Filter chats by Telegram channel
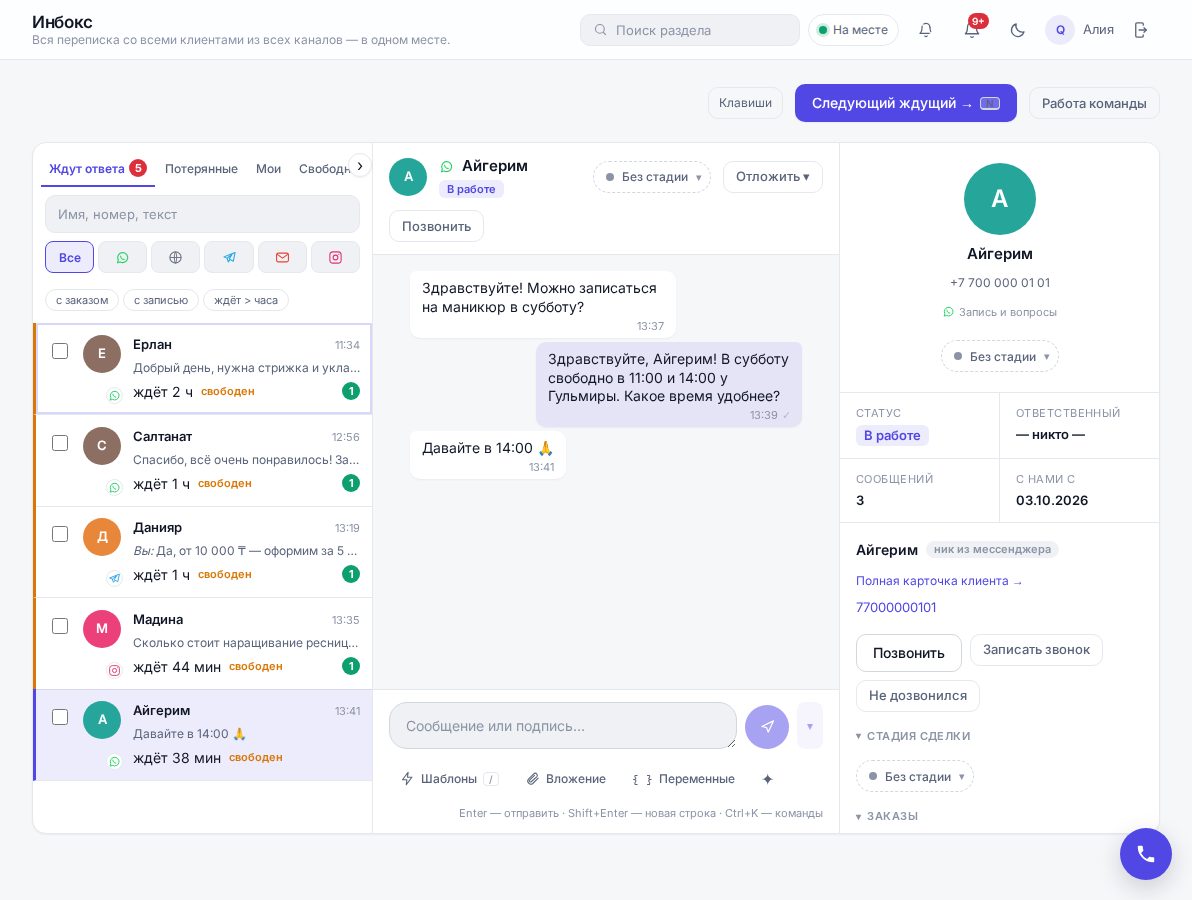 (x=229, y=257)
